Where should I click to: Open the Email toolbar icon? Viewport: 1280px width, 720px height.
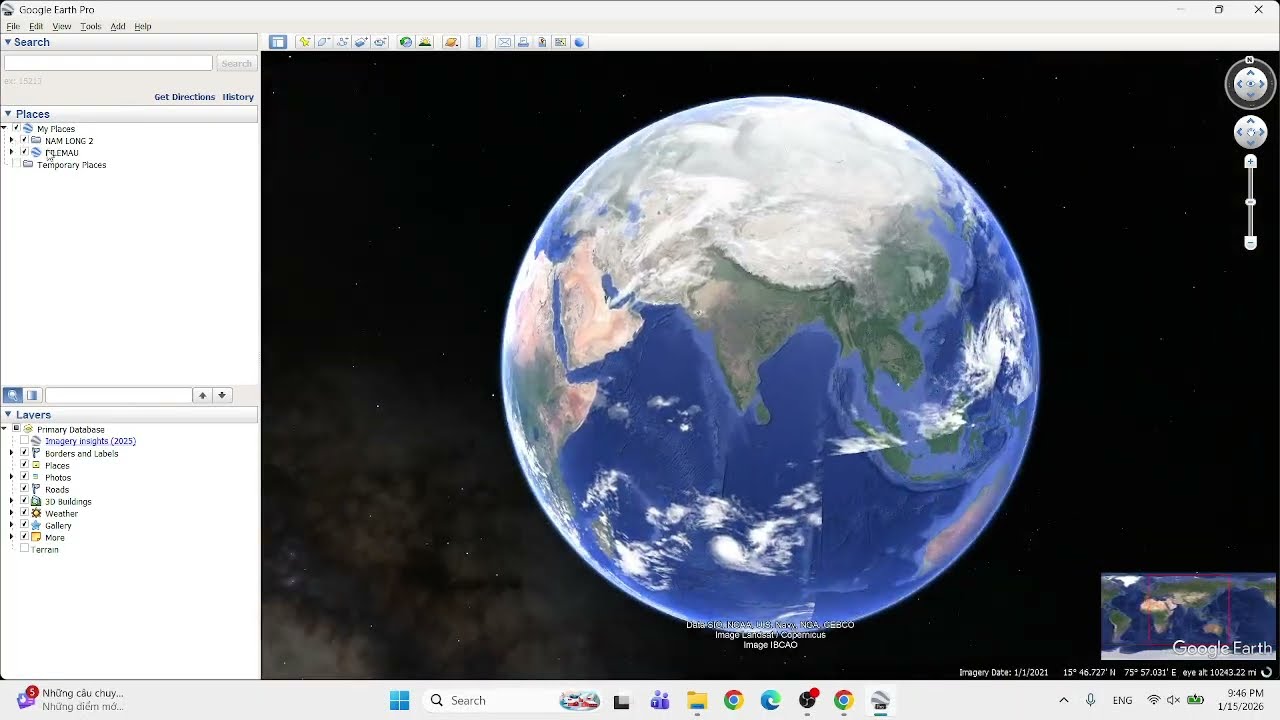(x=504, y=42)
